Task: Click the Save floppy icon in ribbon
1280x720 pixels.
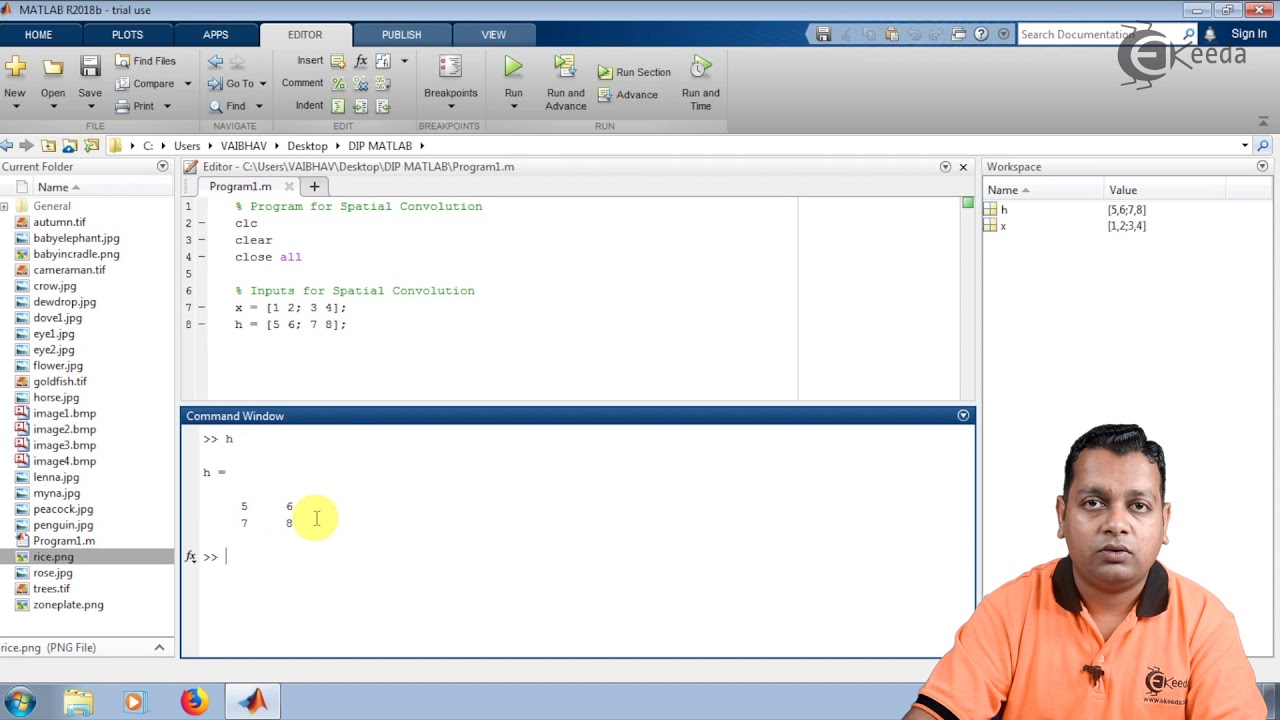Action: (90, 68)
